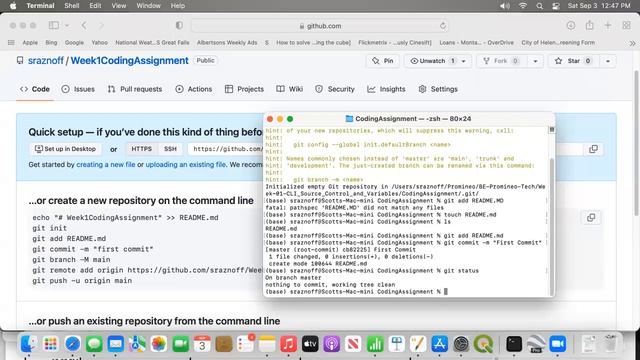The height and width of the screenshot is (360, 640).
Task: Copy the create-new-repository commands
Action: (591, 218)
